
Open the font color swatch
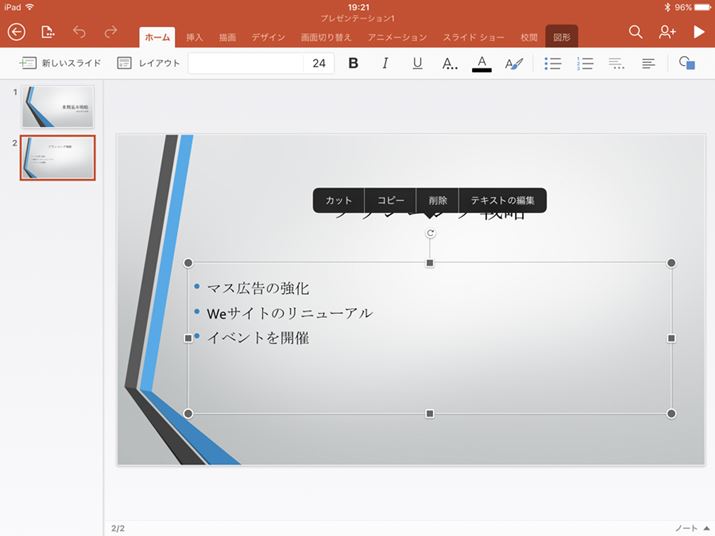pos(481,63)
